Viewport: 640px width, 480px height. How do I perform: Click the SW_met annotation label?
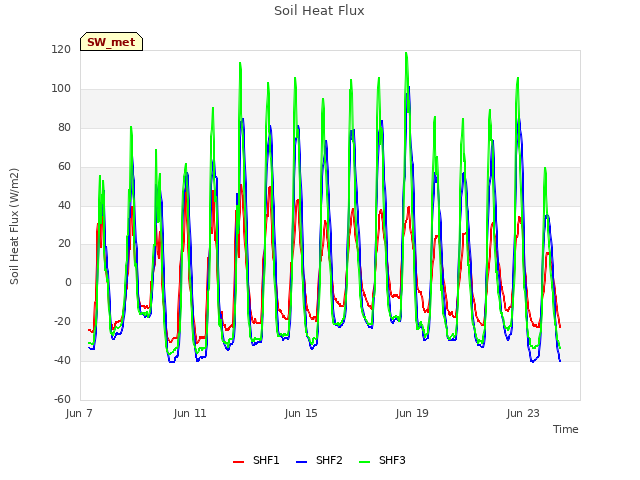coord(111,42)
